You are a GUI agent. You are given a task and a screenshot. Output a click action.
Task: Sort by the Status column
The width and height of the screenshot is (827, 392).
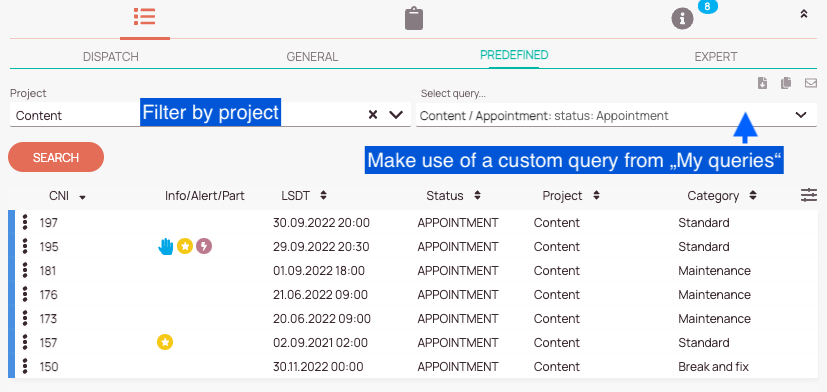(x=454, y=196)
